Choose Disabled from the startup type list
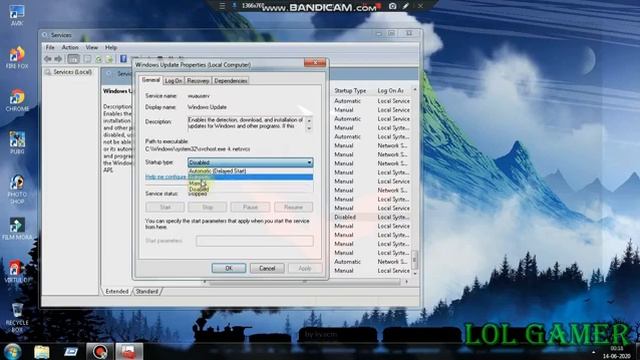The width and height of the screenshot is (640, 360). [x=250, y=189]
